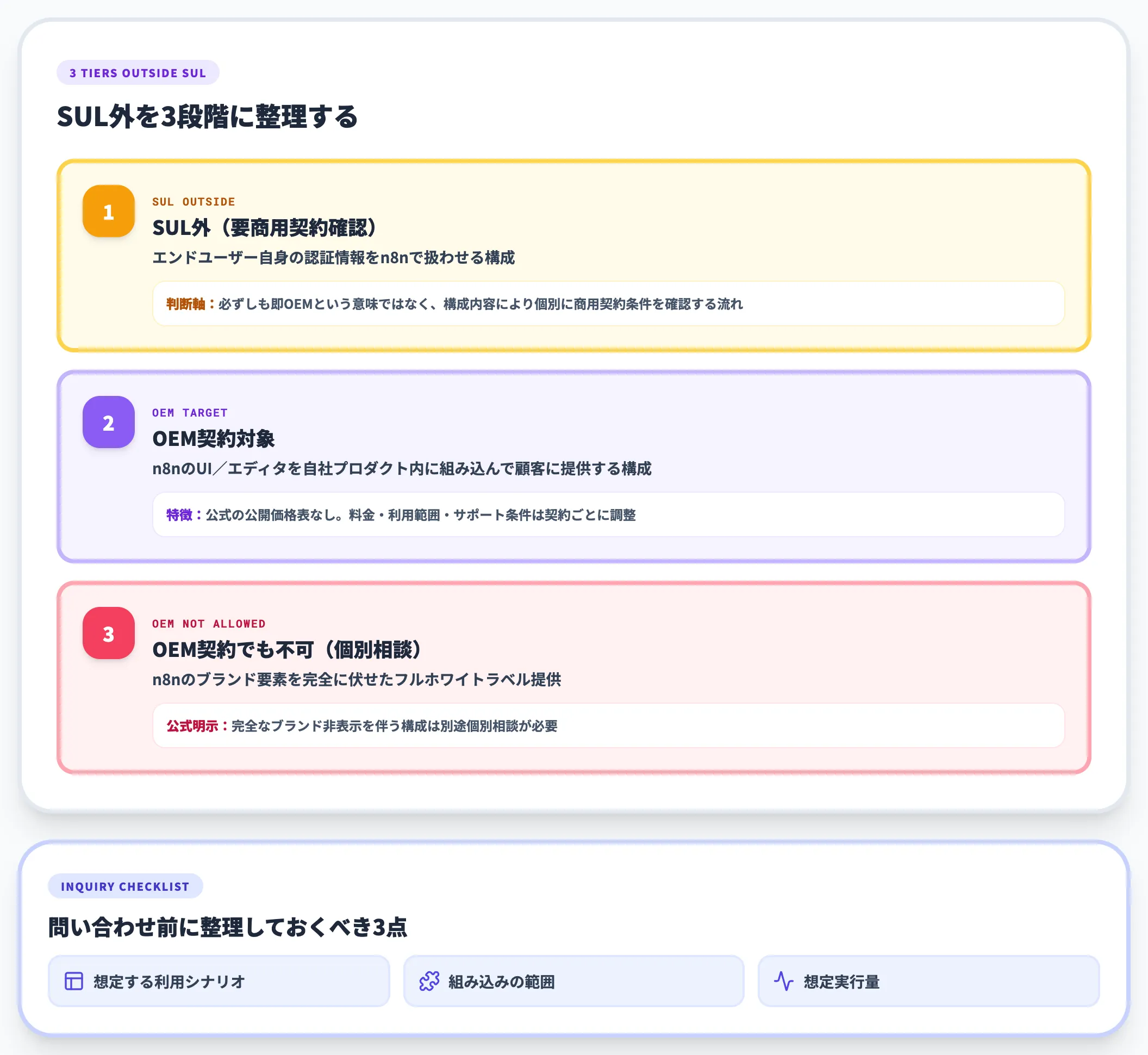The width and height of the screenshot is (1148, 1055).
Task: Click the heading 問い合わせ前に整理しておくべき3点
Action: [228, 928]
